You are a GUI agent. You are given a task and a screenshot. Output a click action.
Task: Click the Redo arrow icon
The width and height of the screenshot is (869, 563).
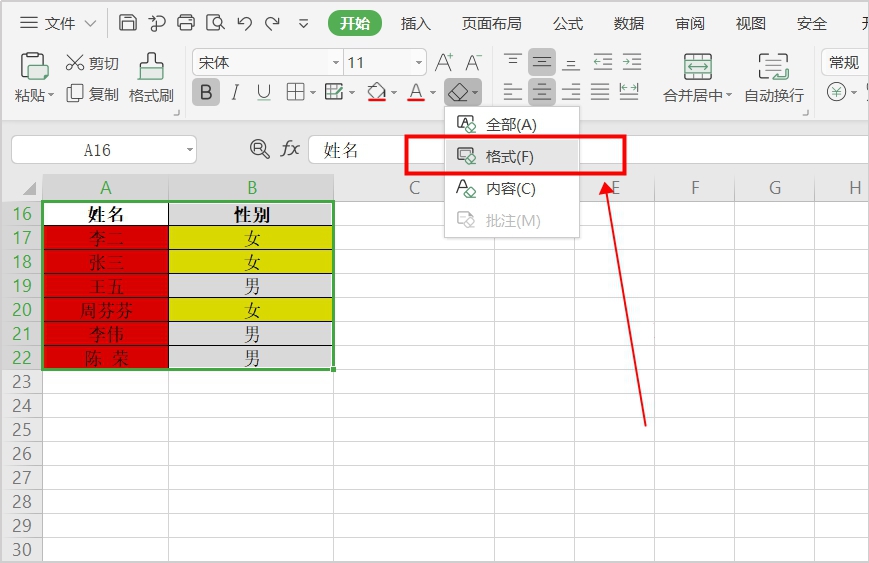(x=272, y=23)
